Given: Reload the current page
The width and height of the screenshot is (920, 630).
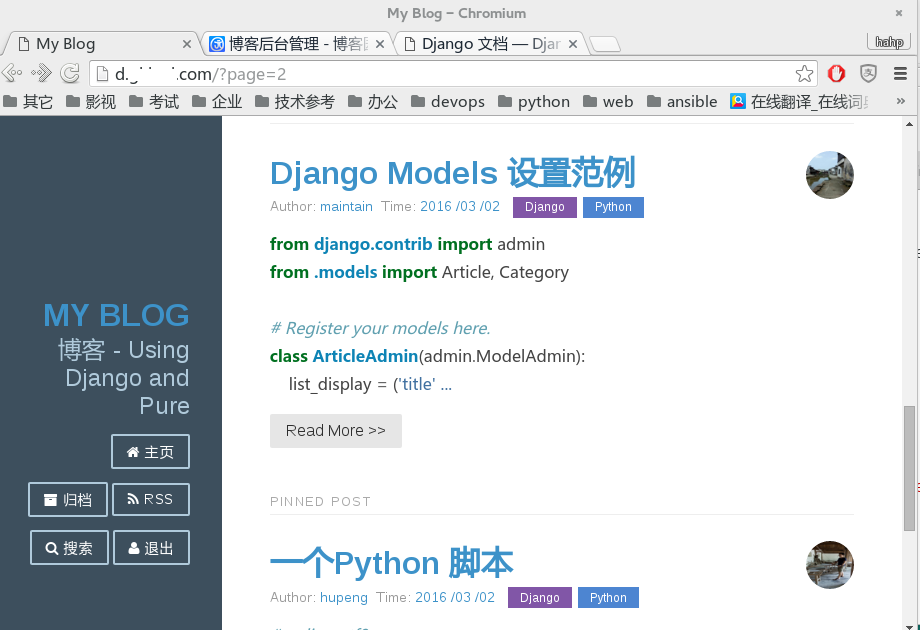Looking at the screenshot, I should [x=70, y=73].
